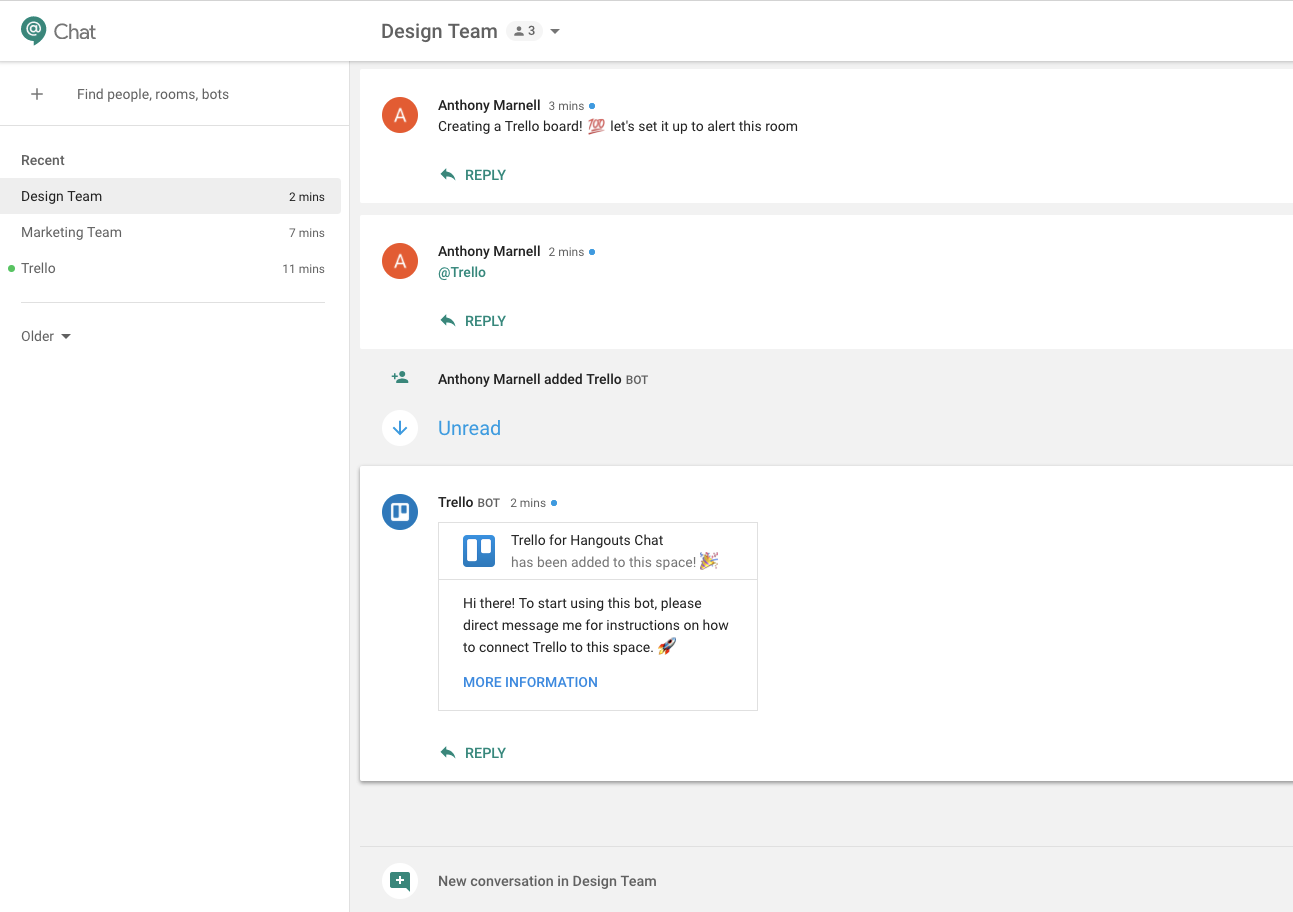Image resolution: width=1293 pixels, height=912 pixels.
Task: Click the 'New conversation in Design Team' field
Action: [x=547, y=881]
